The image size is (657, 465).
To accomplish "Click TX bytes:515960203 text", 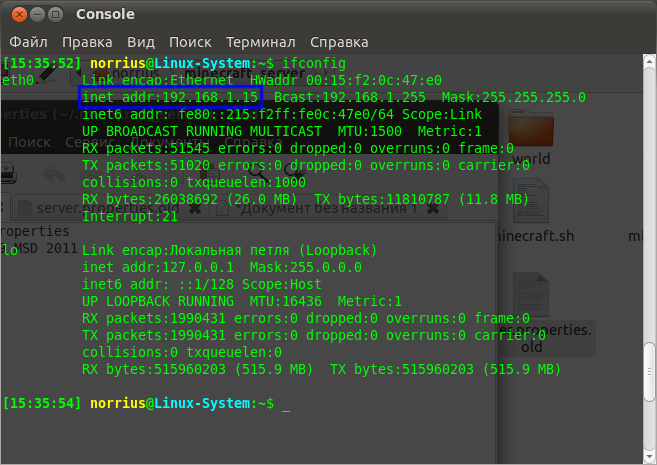I will 402,369.
